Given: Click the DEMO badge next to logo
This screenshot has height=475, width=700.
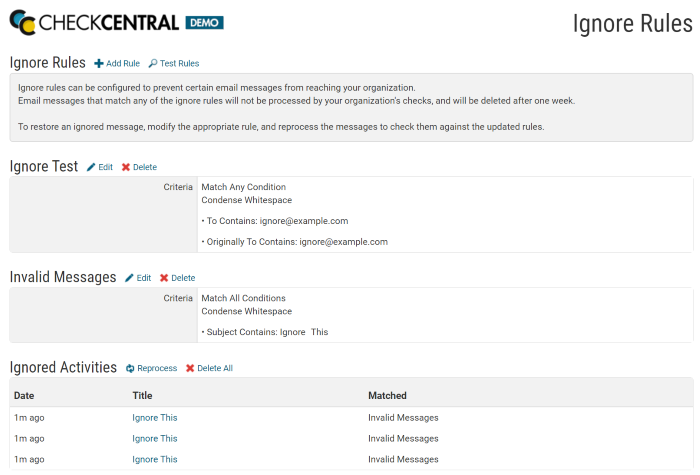Looking at the screenshot, I should point(204,23).
